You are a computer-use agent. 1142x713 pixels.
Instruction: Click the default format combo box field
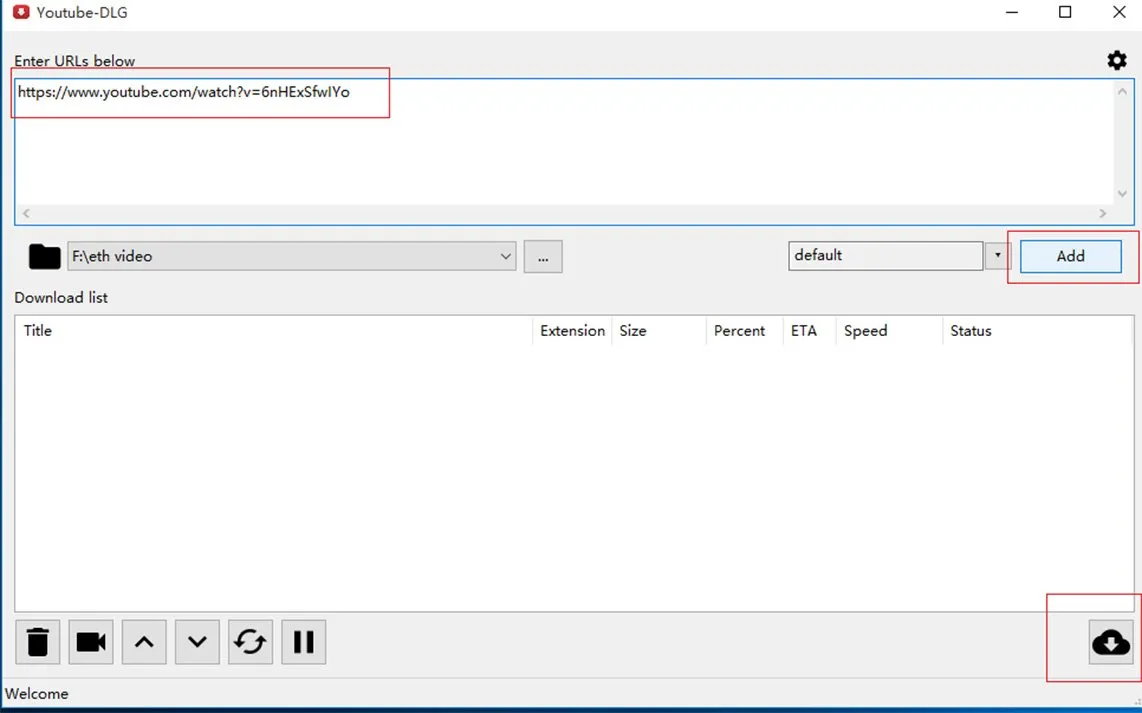[886, 256]
